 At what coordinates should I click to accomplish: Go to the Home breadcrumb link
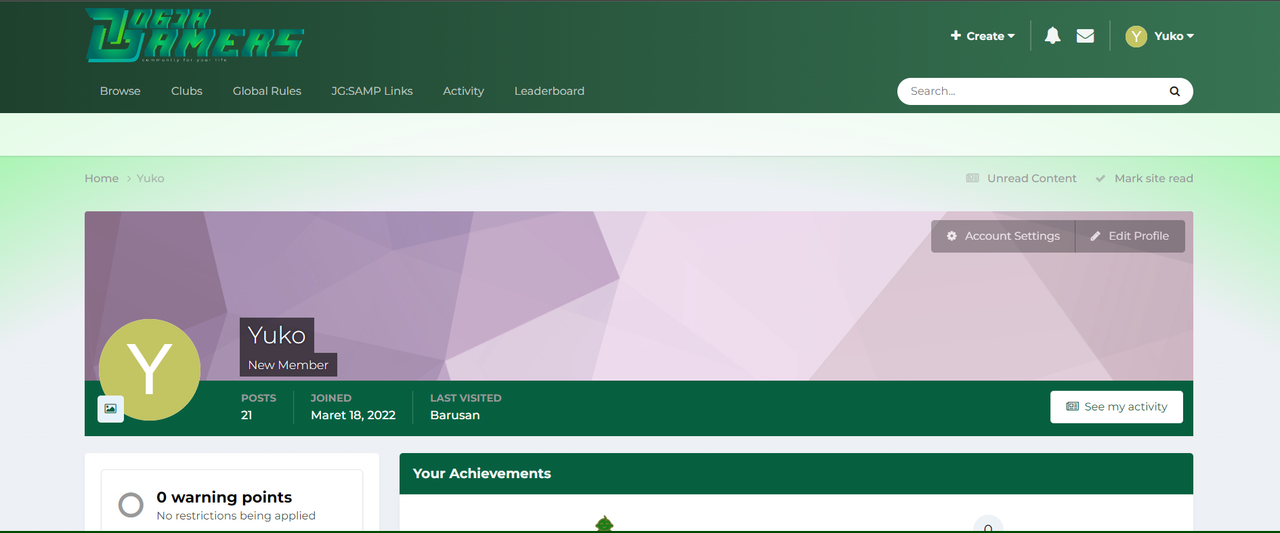click(x=102, y=178)
